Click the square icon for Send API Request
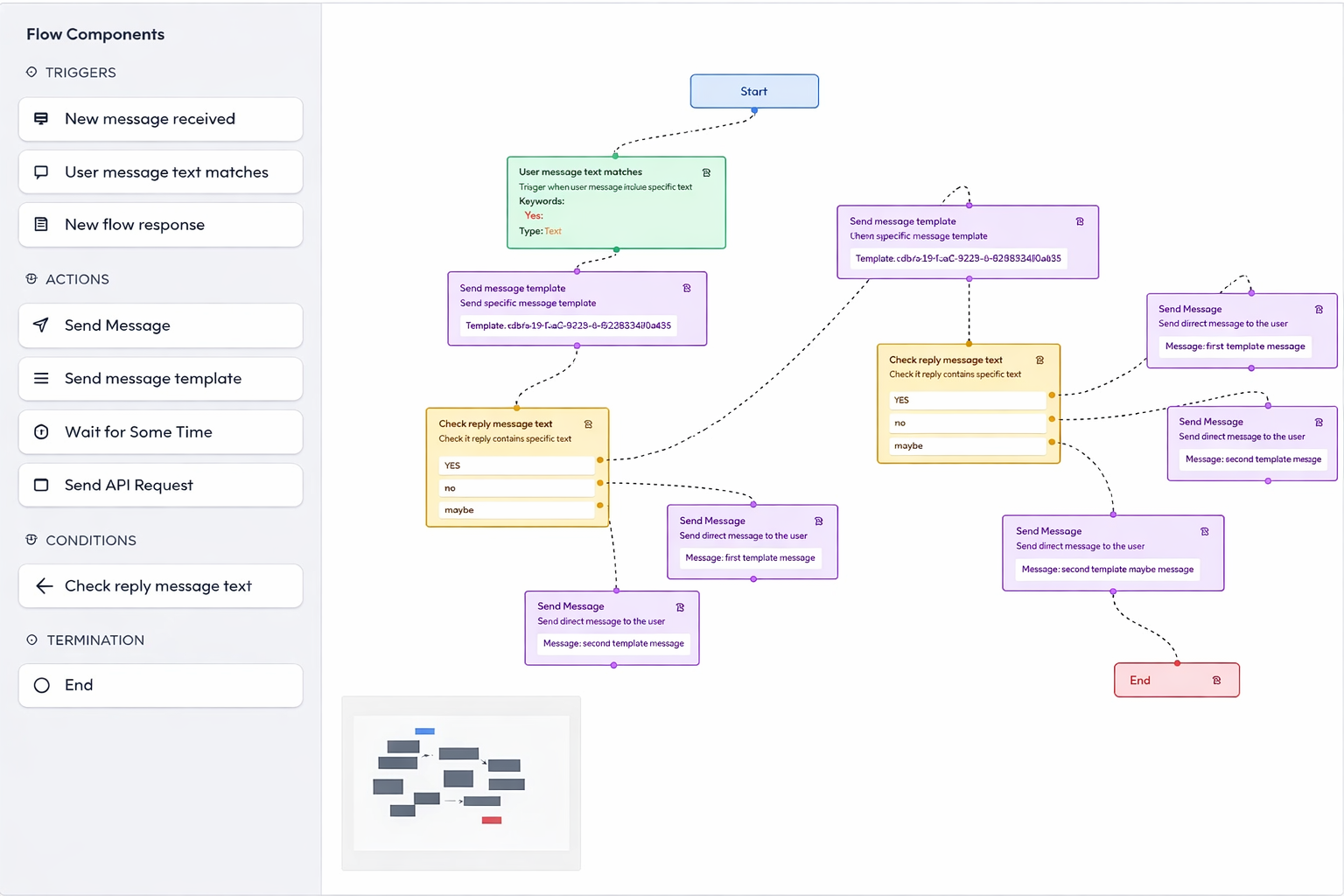This screenshot has height=896, width=1344. click(41, 485)
